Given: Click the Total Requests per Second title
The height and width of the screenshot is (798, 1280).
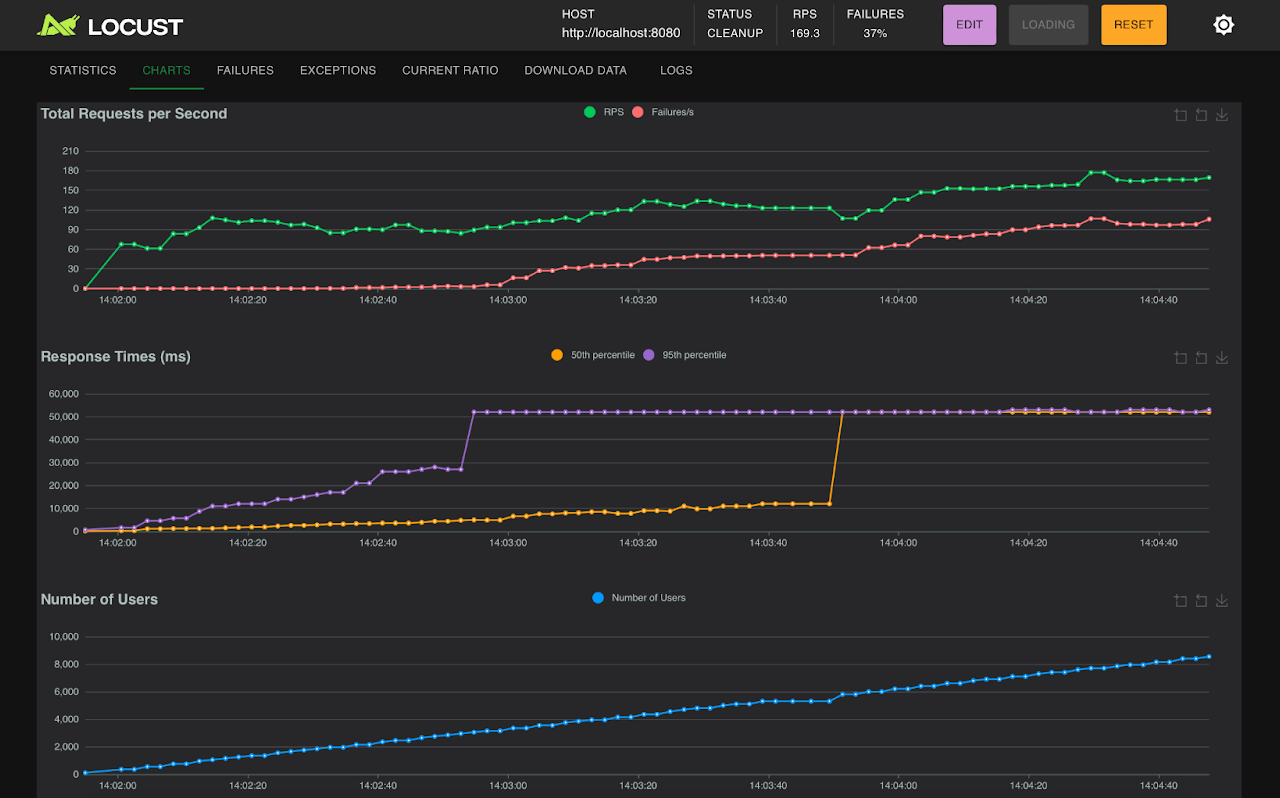Looking at the screenshot, I should click(134, 114).
